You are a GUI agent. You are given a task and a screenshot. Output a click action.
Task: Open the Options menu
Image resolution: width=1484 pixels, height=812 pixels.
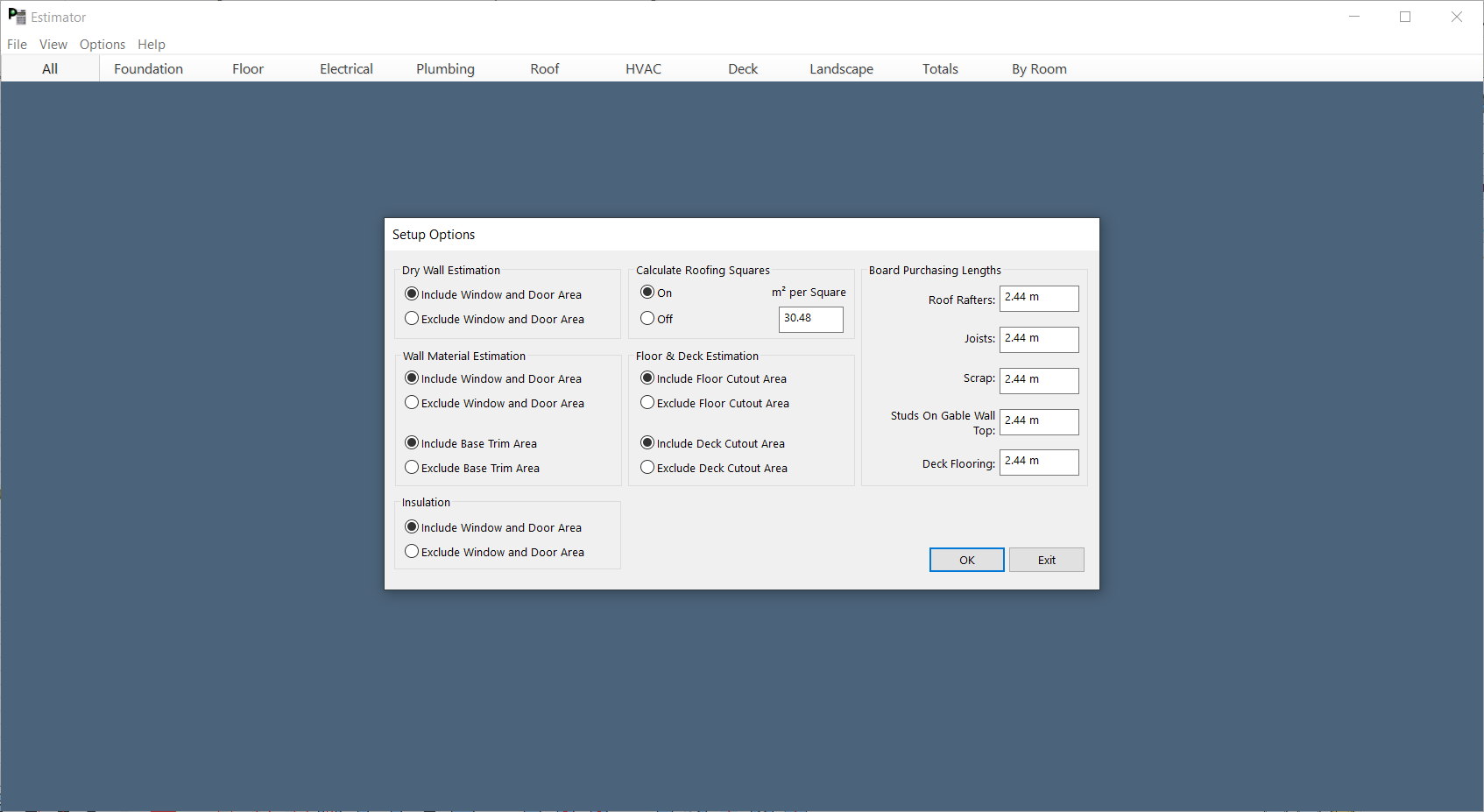(x=102, y=45)
